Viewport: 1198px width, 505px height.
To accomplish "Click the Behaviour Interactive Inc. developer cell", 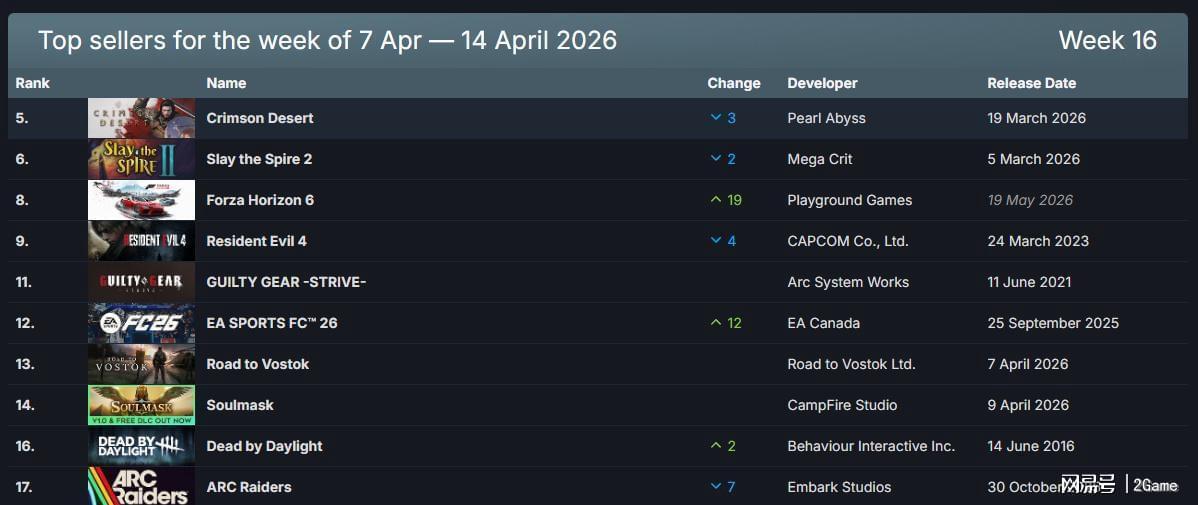I will tap(871, 446).
